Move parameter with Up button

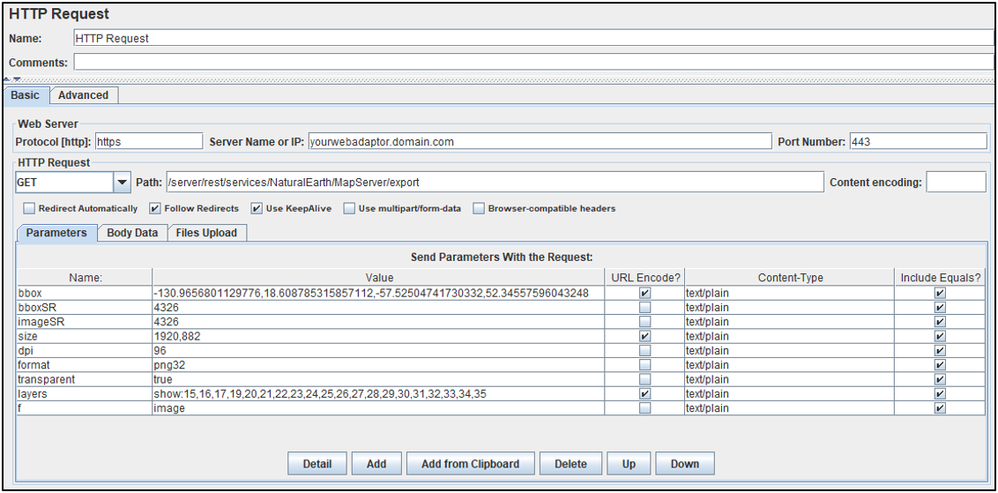(x=629, y=464)
